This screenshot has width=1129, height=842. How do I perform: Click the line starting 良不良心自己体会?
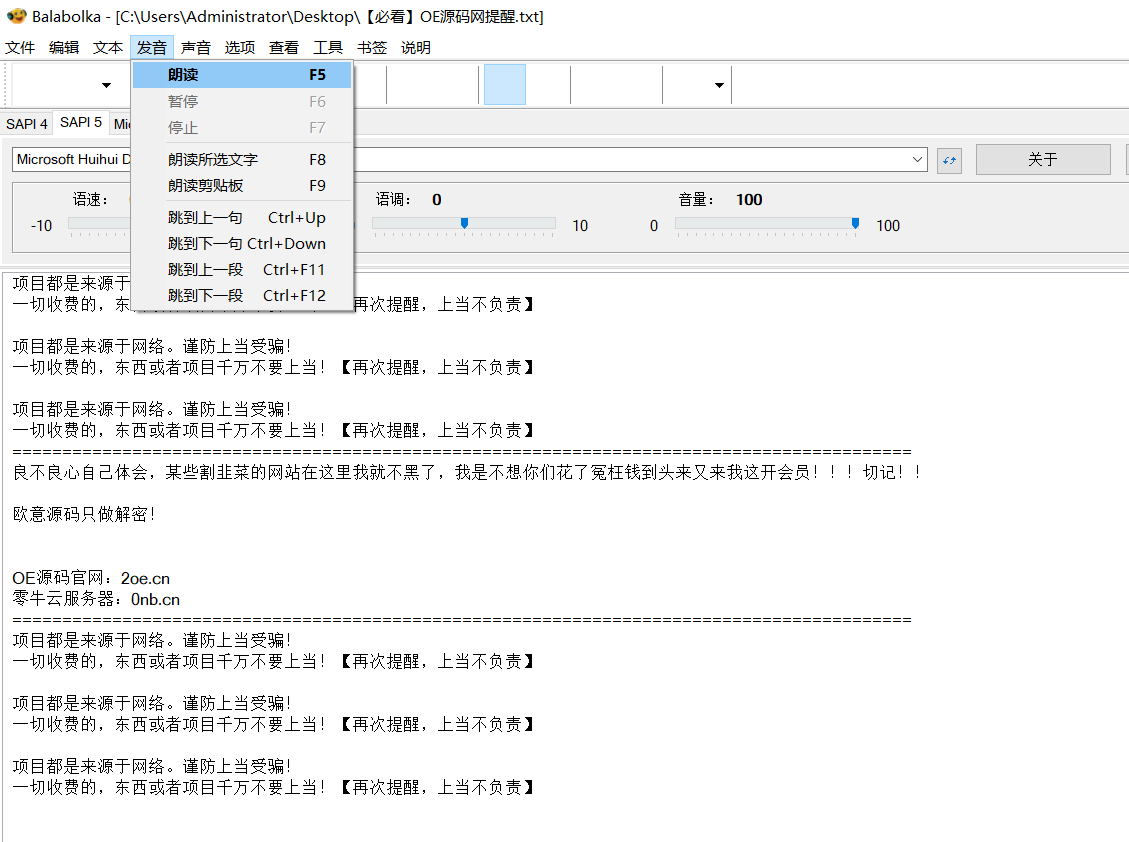(x=468, y=472)
